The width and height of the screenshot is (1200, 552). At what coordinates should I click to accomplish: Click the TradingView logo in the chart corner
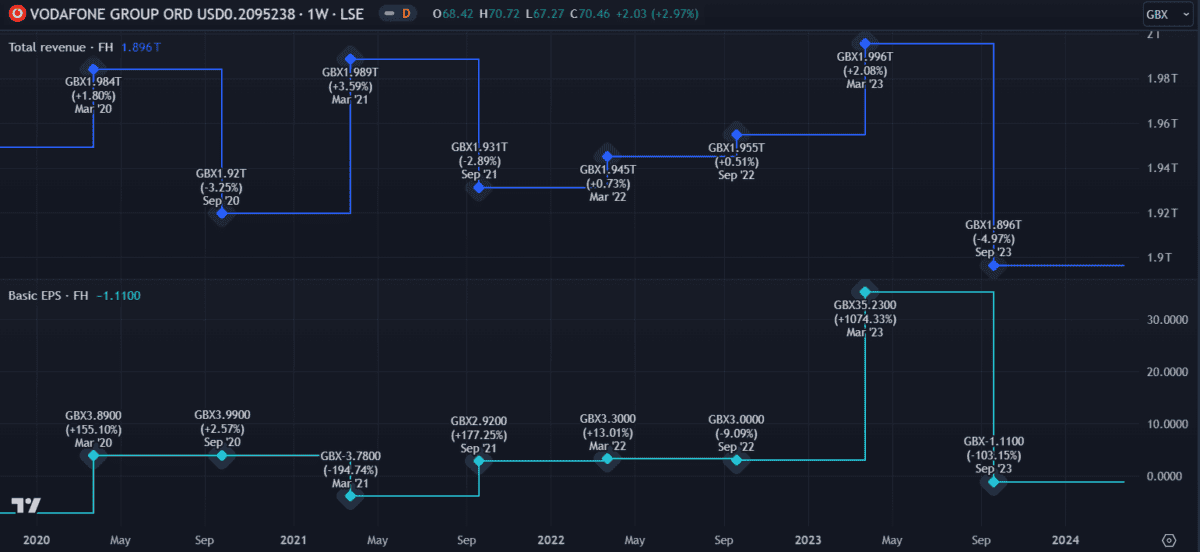(x=26, y=505)
